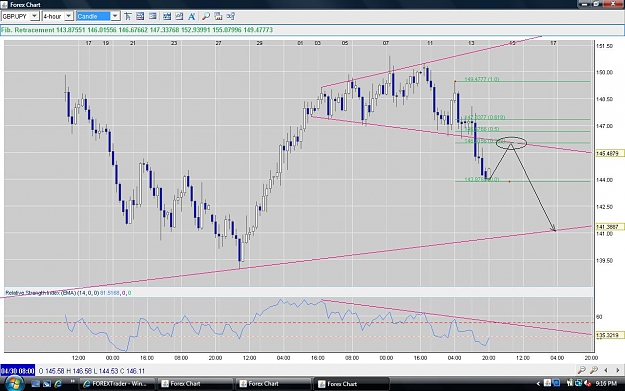Screen dimensions: 625x391
Task: Click the volume icon in system tray
Action: click(588, 383)
